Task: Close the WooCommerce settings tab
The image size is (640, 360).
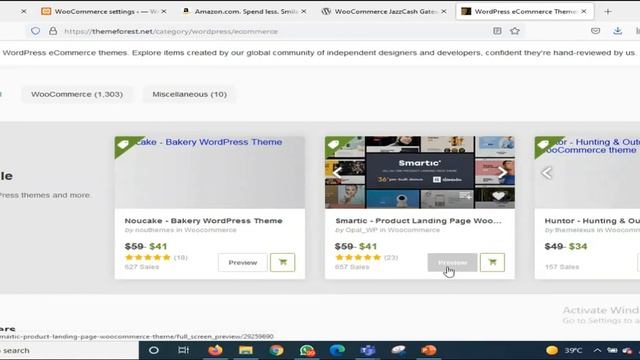Action: click(x=164, y=11)
